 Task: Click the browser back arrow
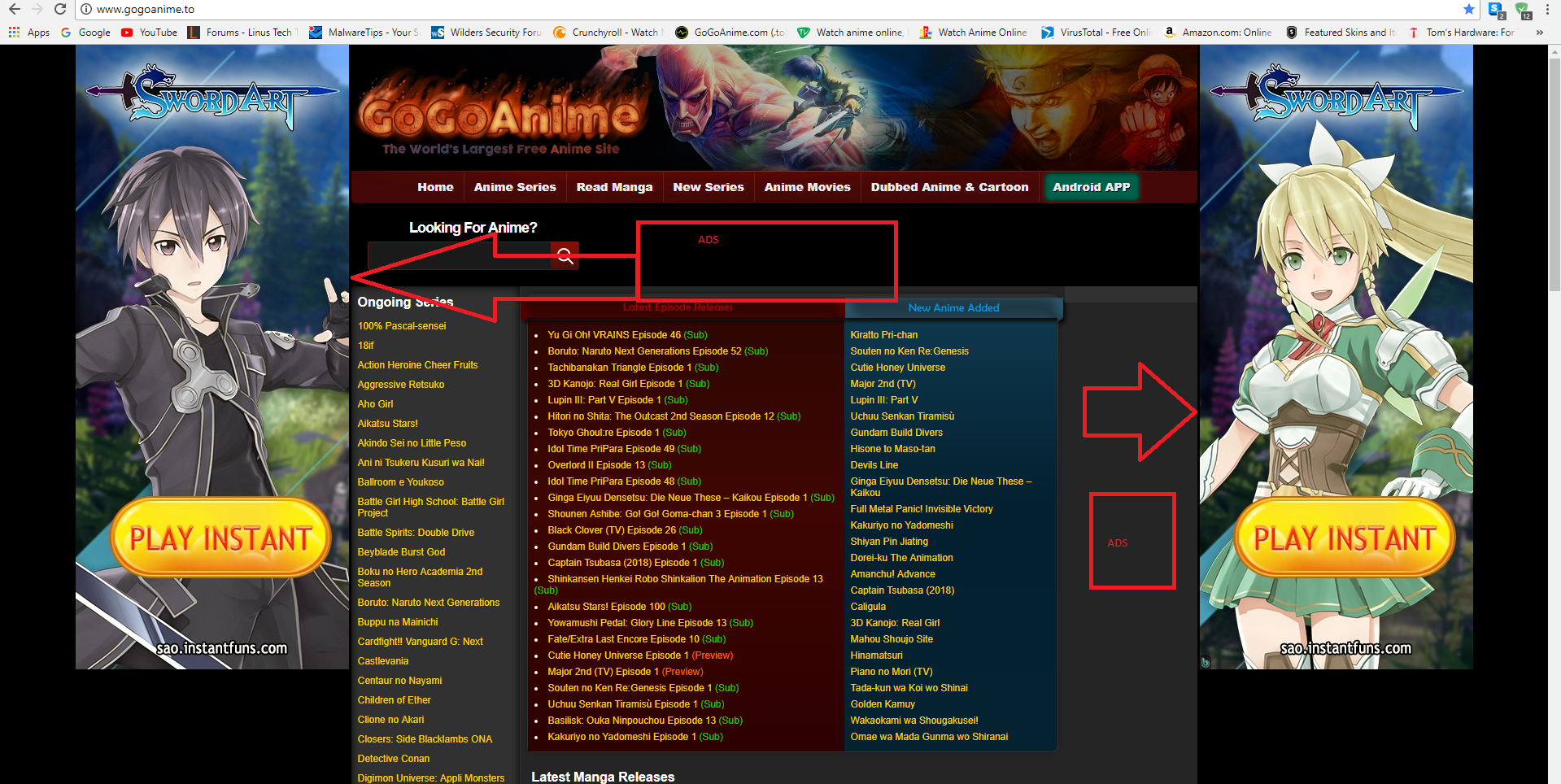(x=15, y=9)
